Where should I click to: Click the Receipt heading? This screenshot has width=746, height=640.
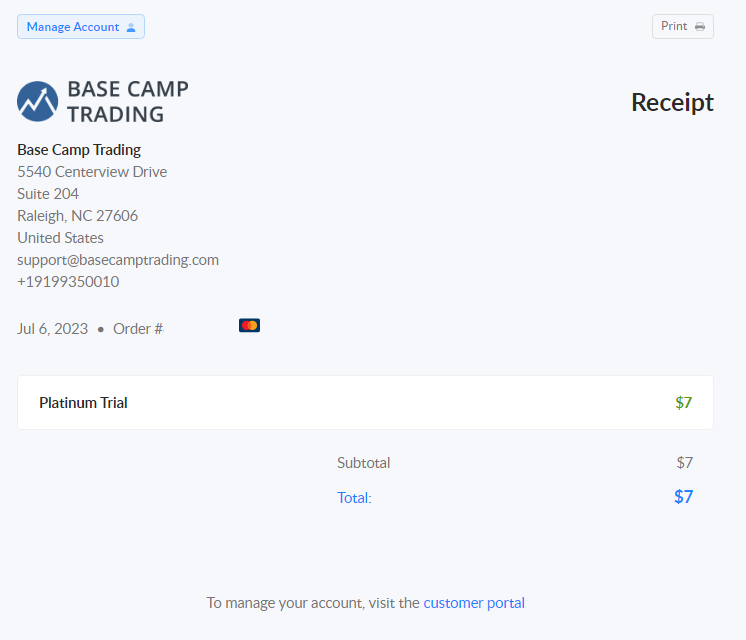point(672,102)
